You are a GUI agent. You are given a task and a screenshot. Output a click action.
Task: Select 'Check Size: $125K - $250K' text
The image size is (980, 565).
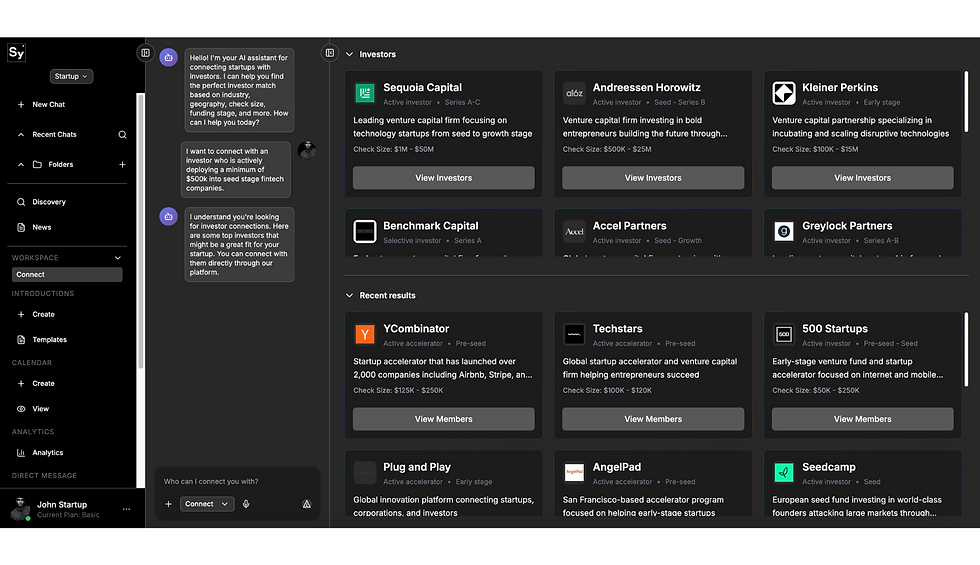pos(398,391)
